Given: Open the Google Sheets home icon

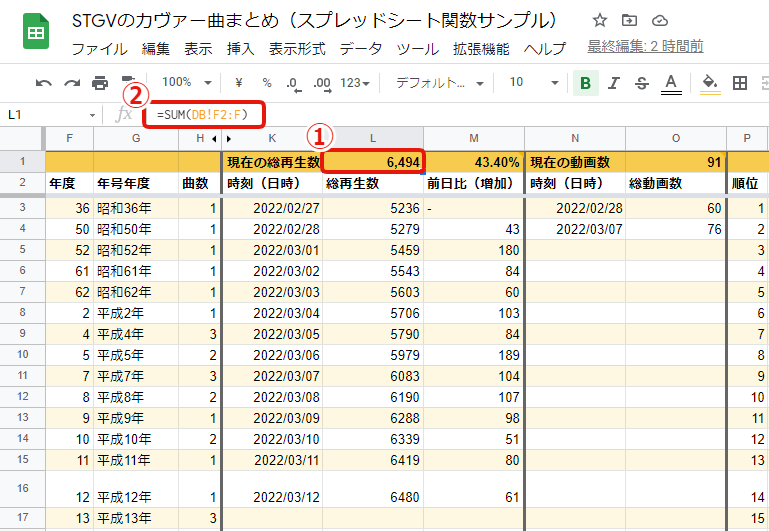Looking at the screenshot, I should click(37, 33).
